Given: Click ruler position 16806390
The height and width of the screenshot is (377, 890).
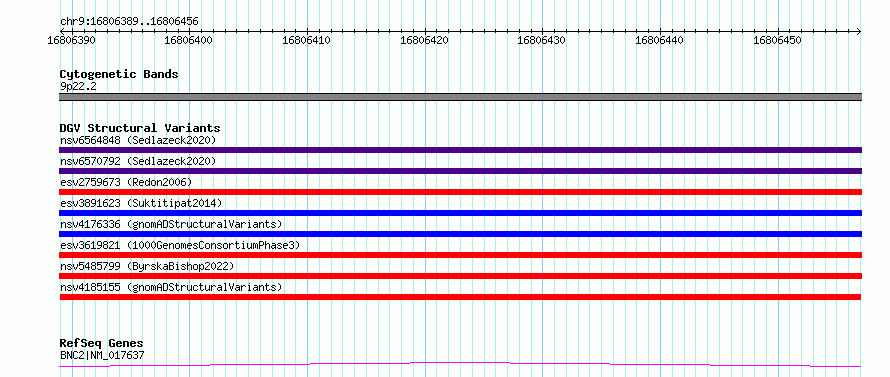Looking at the screenshot, I should [72, 40].
